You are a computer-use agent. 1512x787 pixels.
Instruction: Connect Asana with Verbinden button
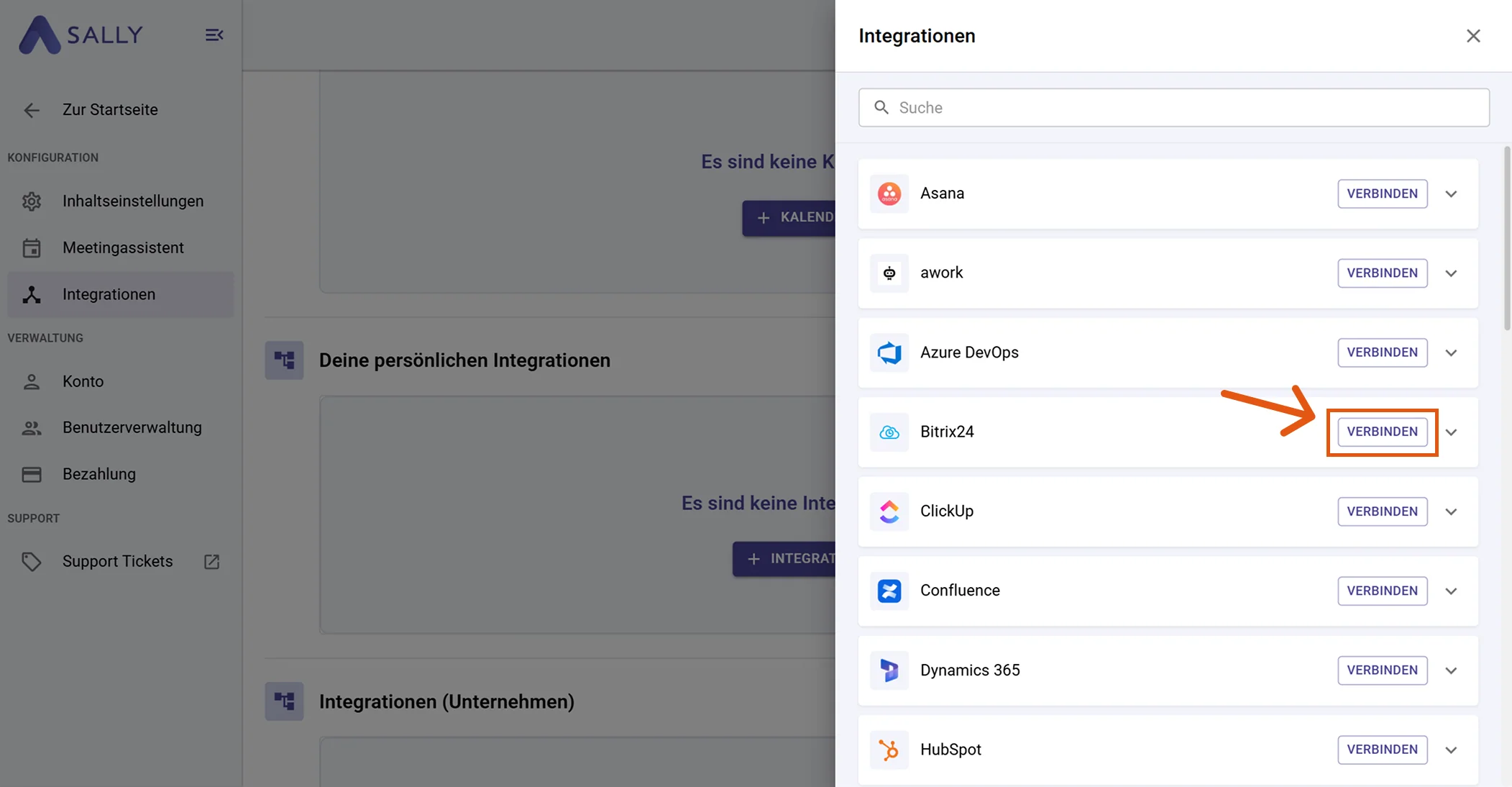(x=1382, y=194)
